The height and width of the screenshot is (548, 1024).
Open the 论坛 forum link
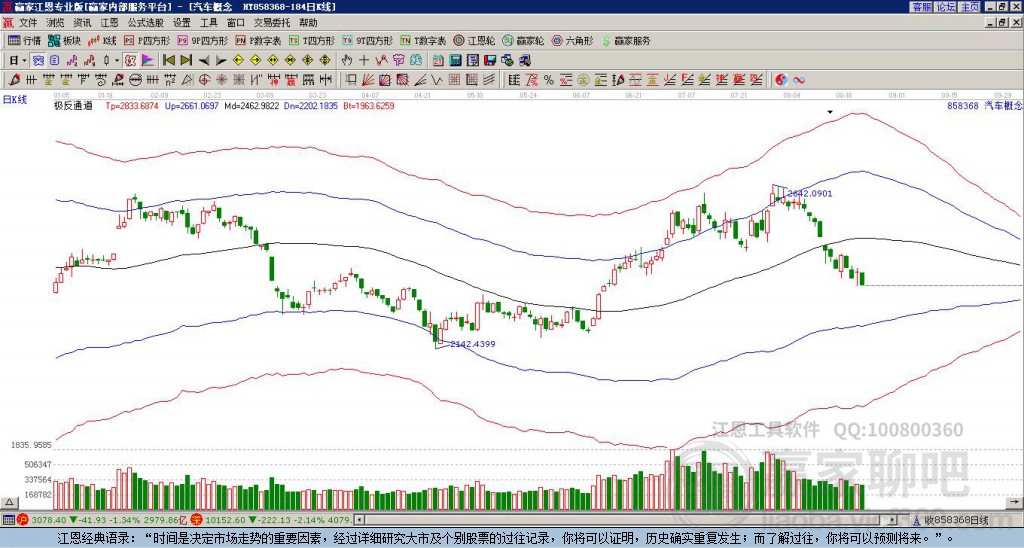tap(945, 6)
